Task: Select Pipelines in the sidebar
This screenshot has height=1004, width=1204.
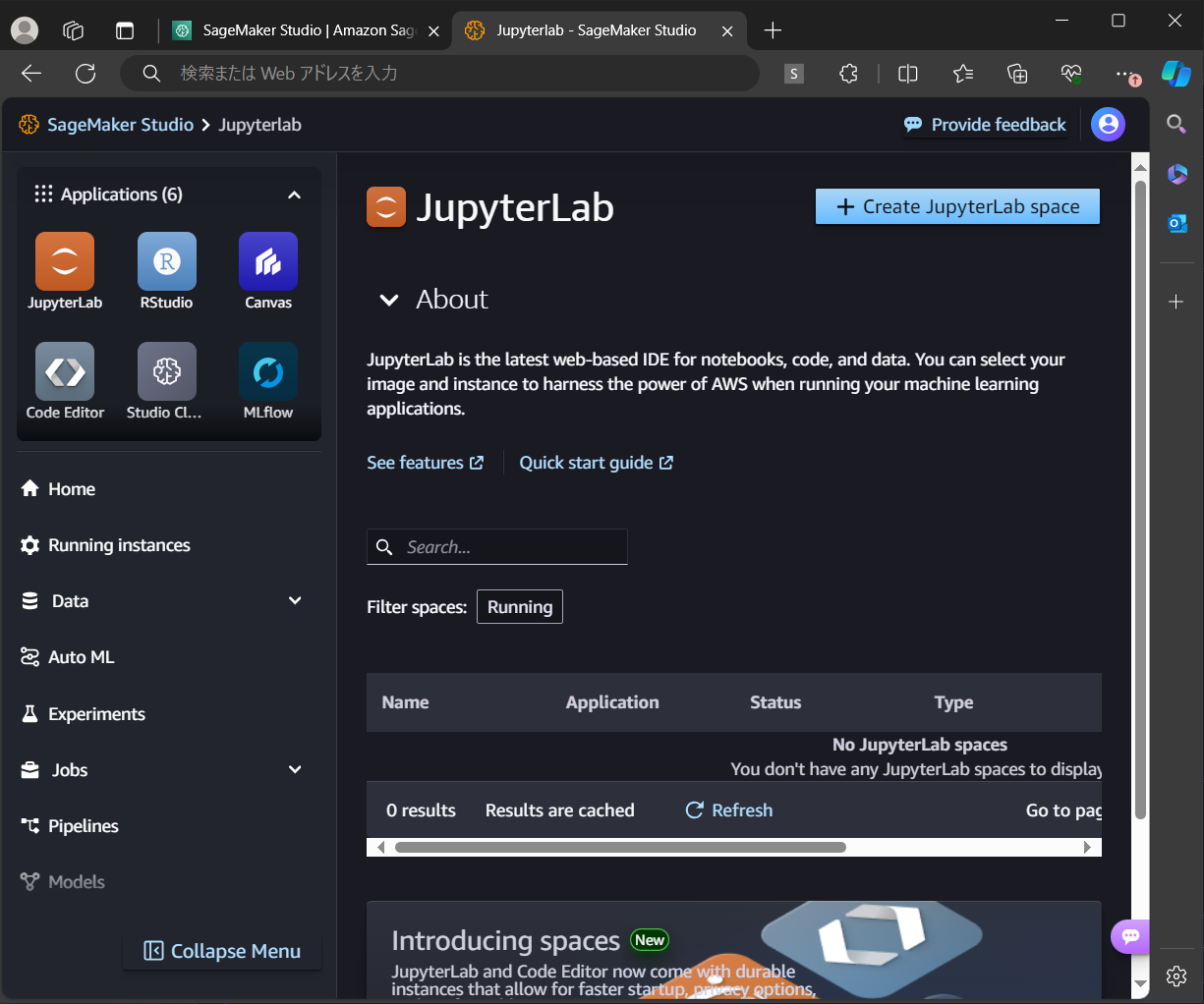Action: pyautogui.click(x=82, y=825)
